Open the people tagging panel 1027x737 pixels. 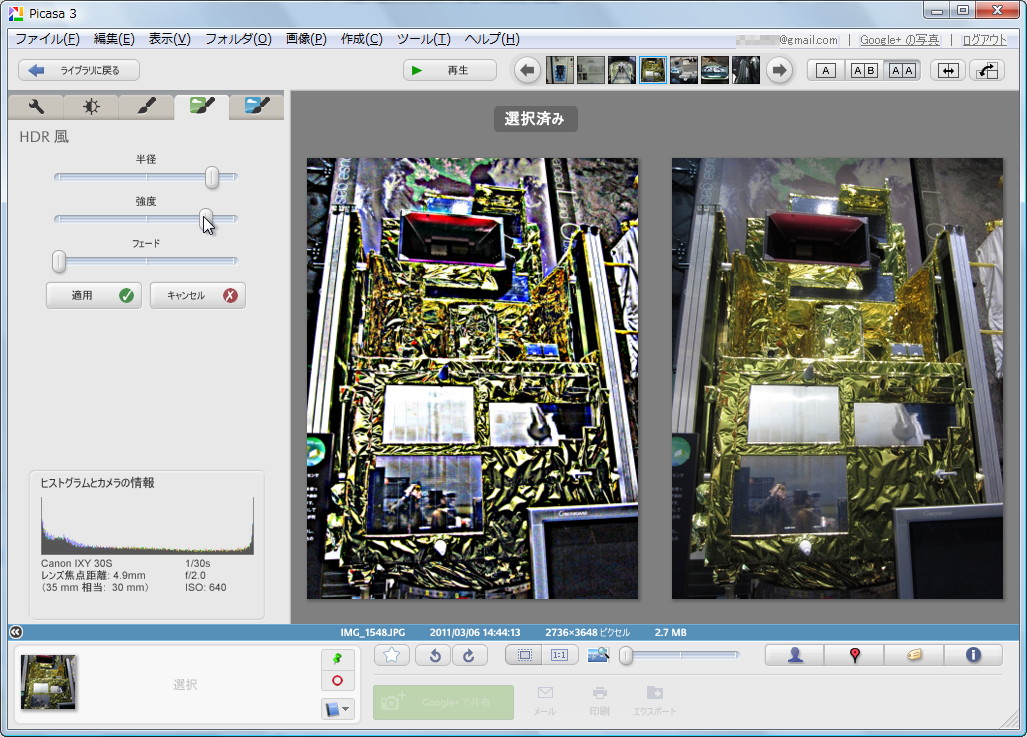[795, 655]
